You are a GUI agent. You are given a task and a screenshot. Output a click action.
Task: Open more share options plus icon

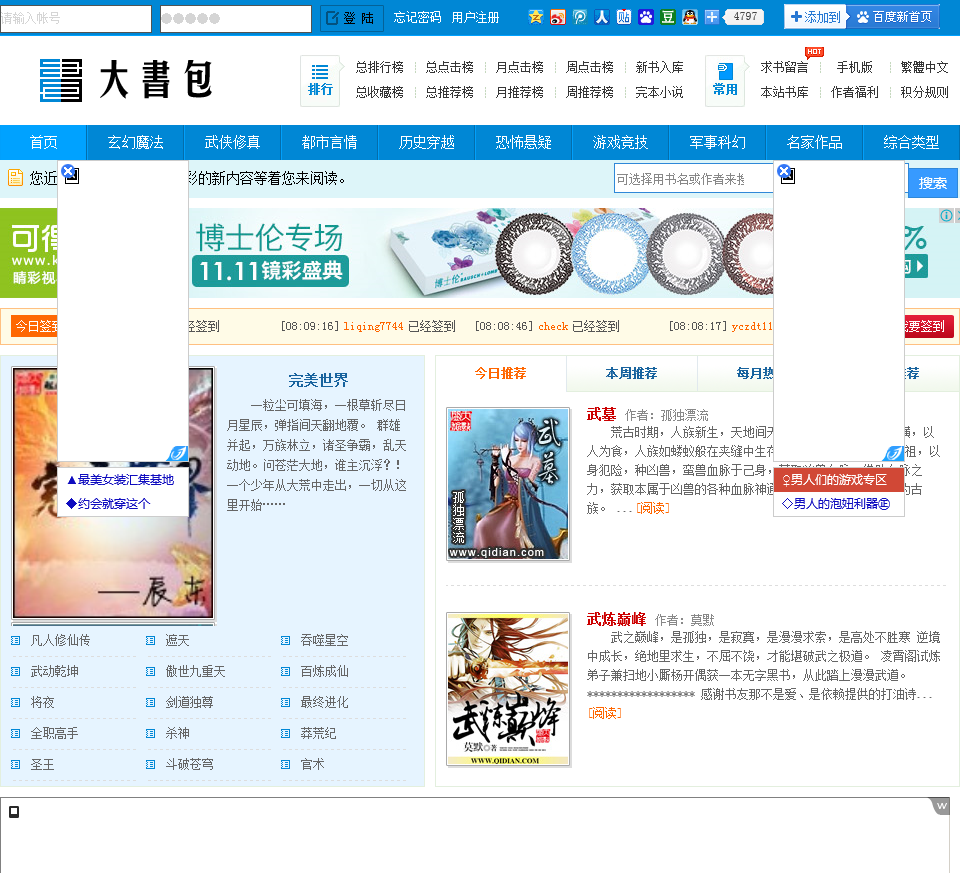(x=711, y=17)
